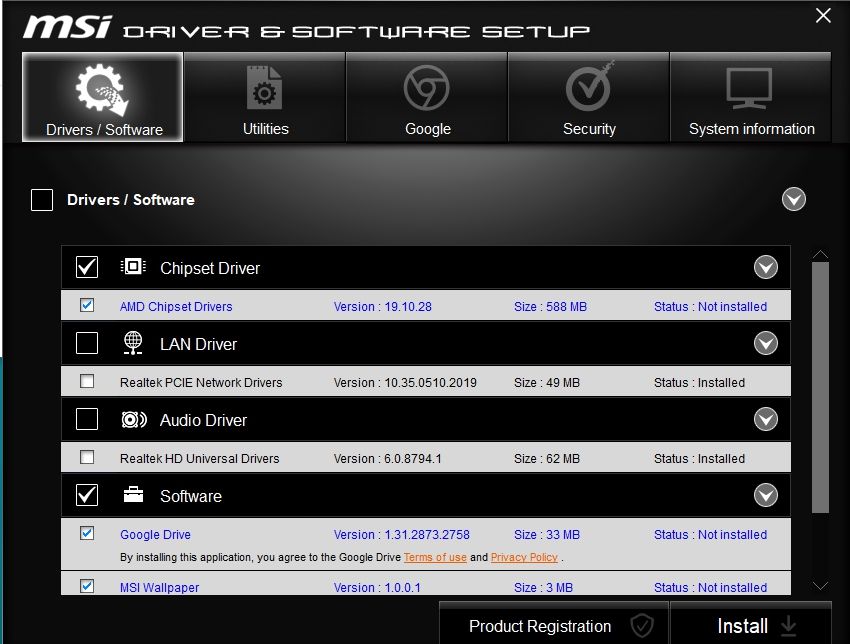Open the System information tab
Image resolution: width=850 pixels, height=644 pixels.
(751, 97)
